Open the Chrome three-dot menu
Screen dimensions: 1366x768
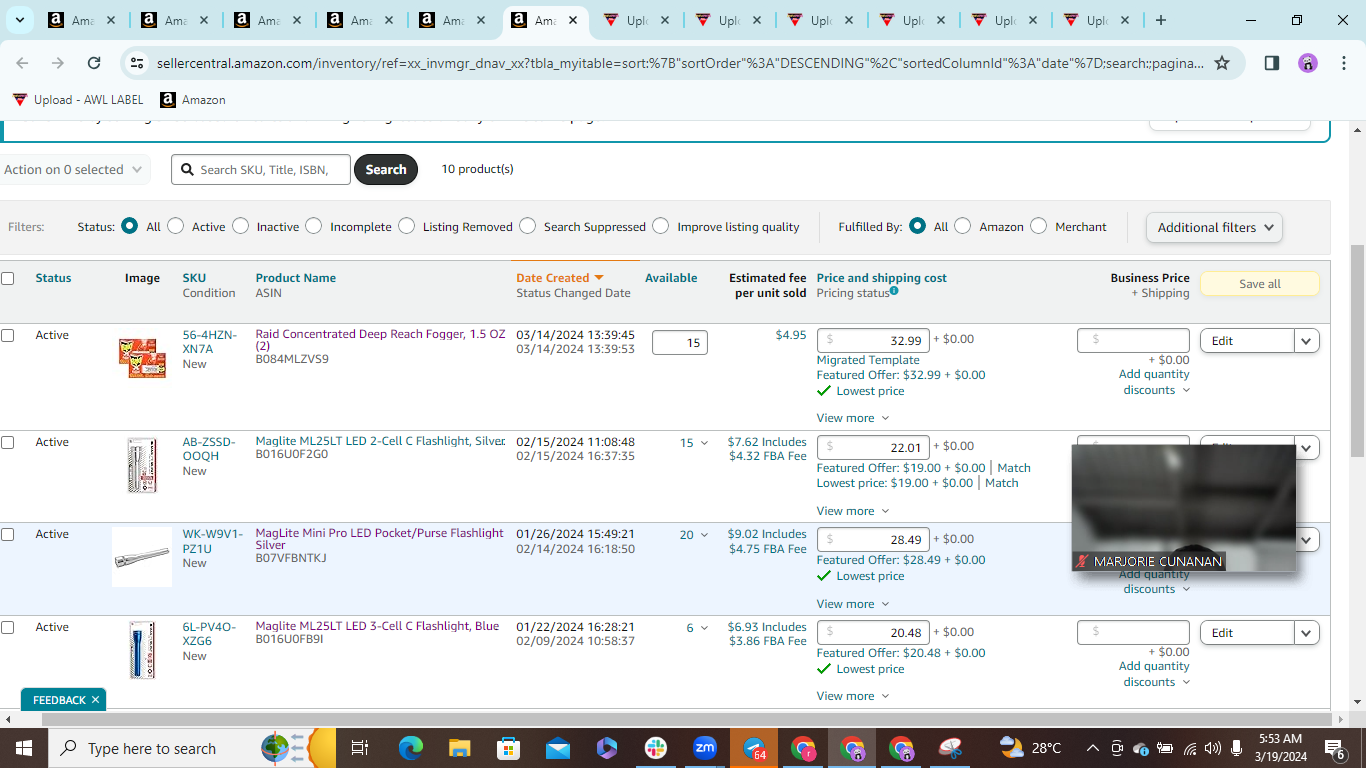point(1343,63)
